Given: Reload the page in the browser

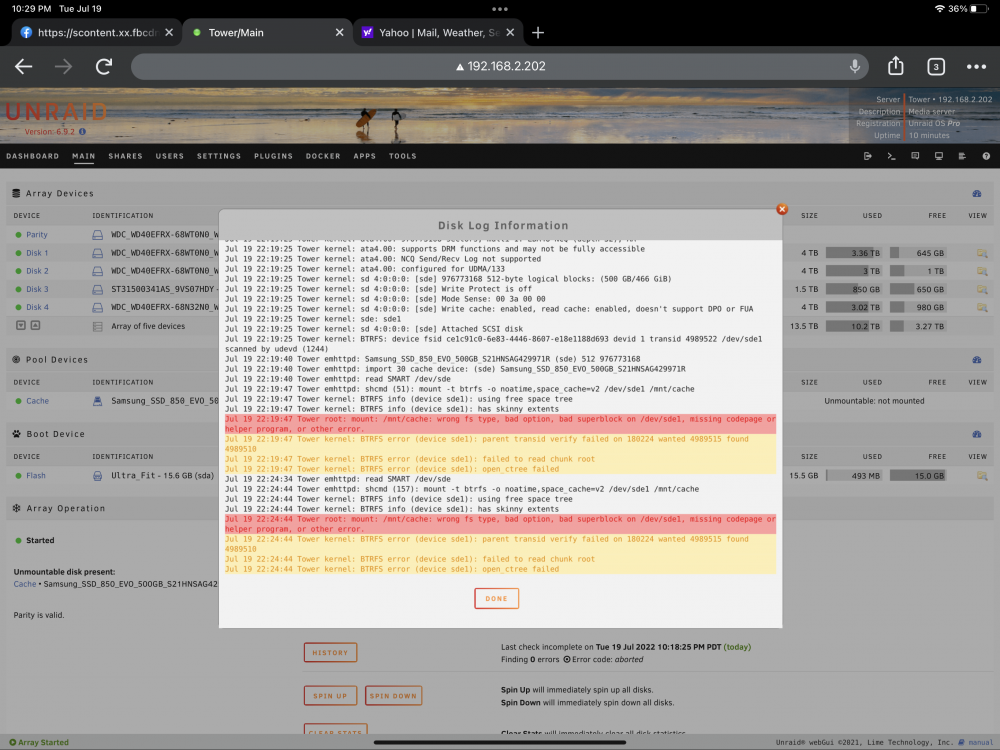Looking at the screenshot, I should [104, 66].
